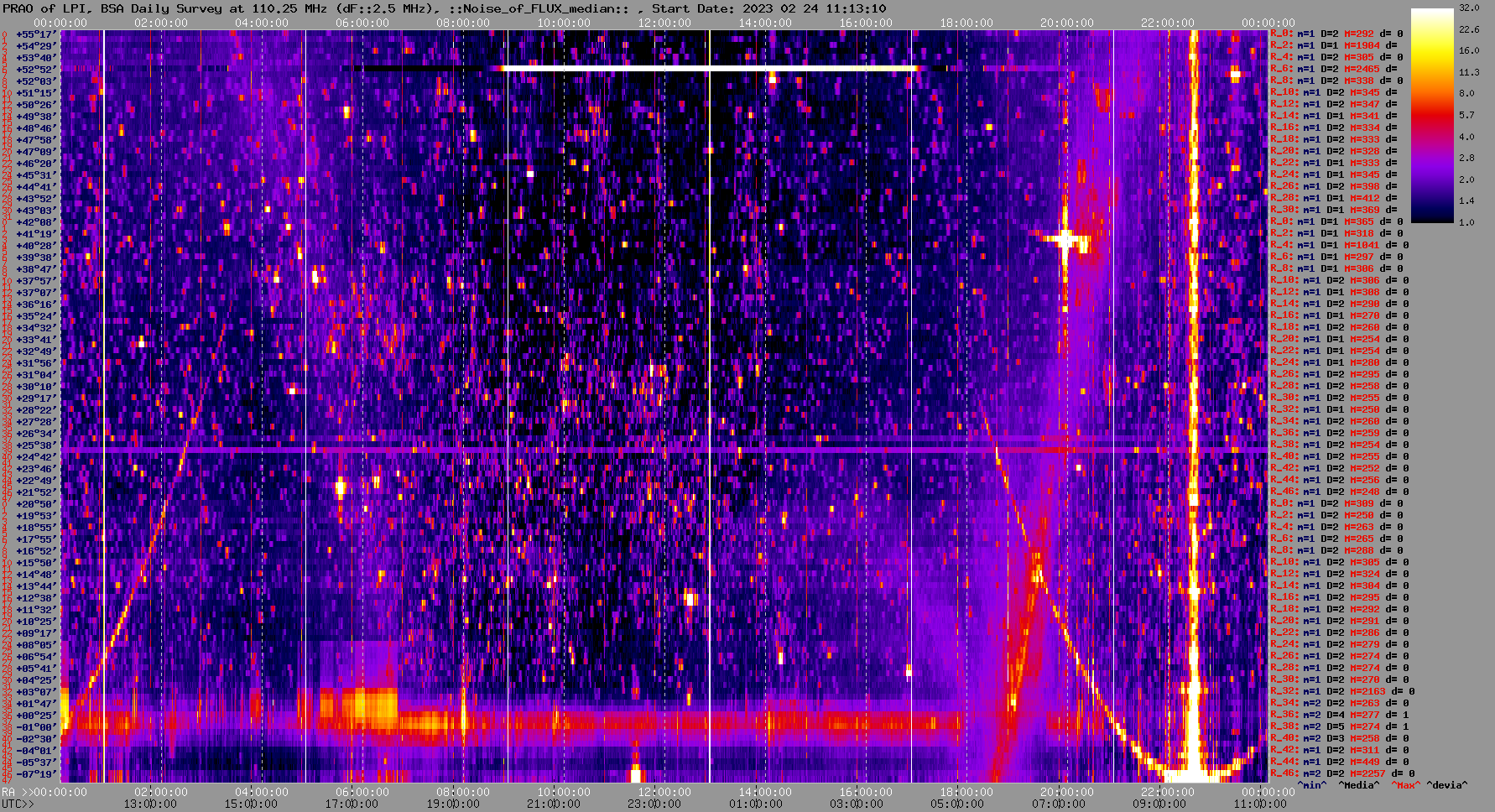
Task: Click the 11.3 color scale value
Action: [1469, 72]
